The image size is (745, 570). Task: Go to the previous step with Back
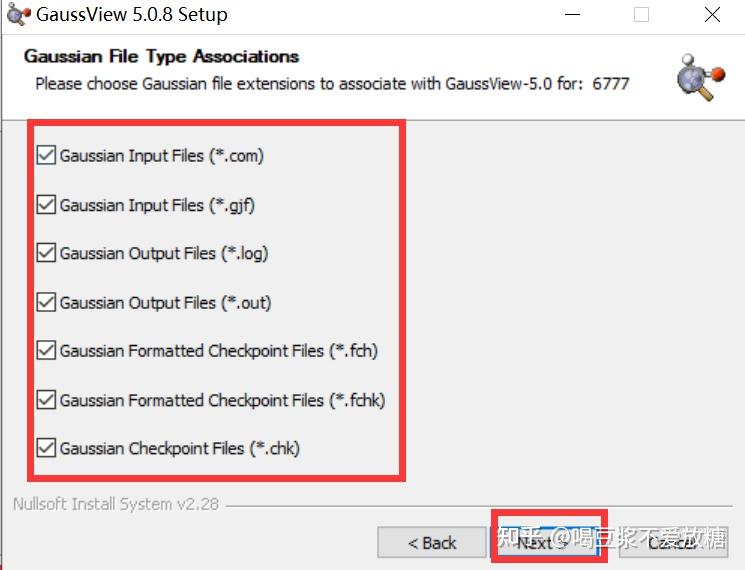click(x=431, y=543)
